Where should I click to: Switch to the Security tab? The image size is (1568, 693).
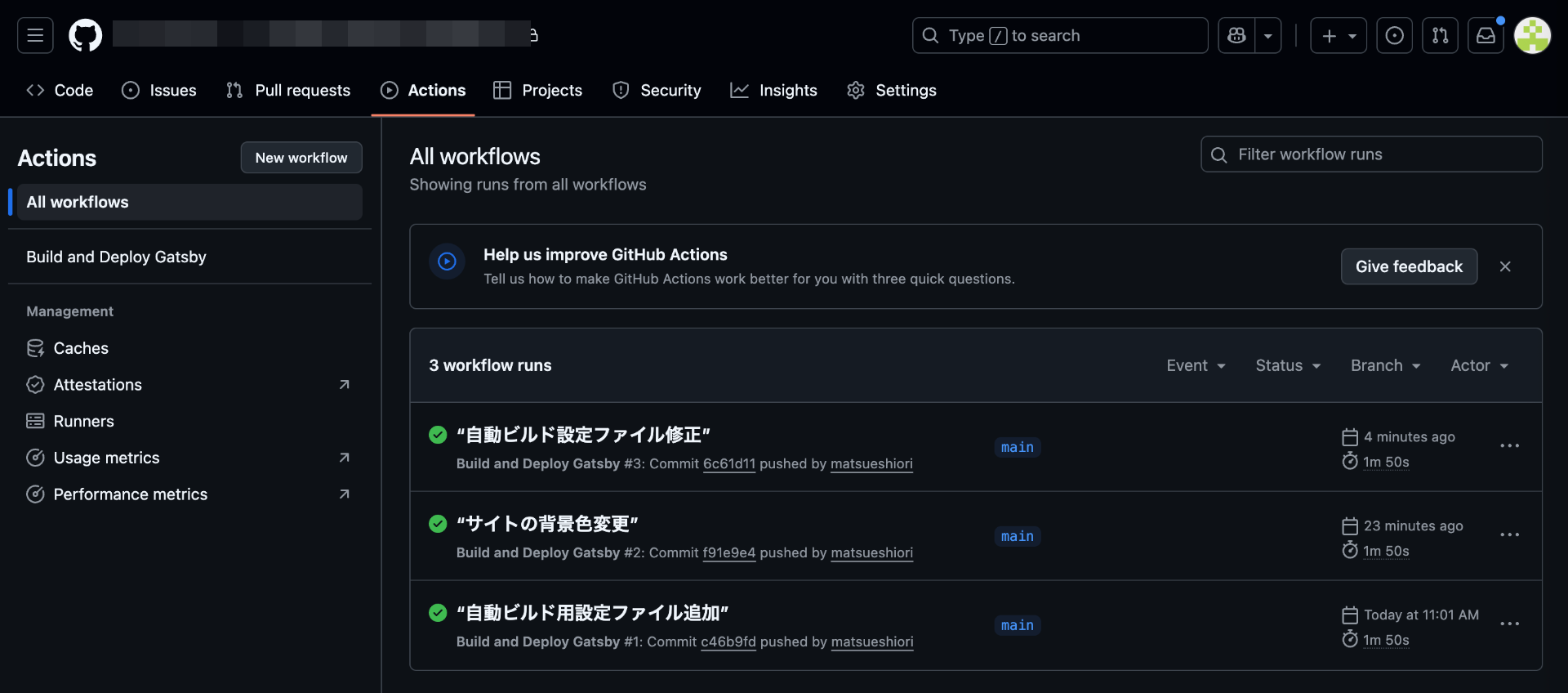[x=657, y=90]
